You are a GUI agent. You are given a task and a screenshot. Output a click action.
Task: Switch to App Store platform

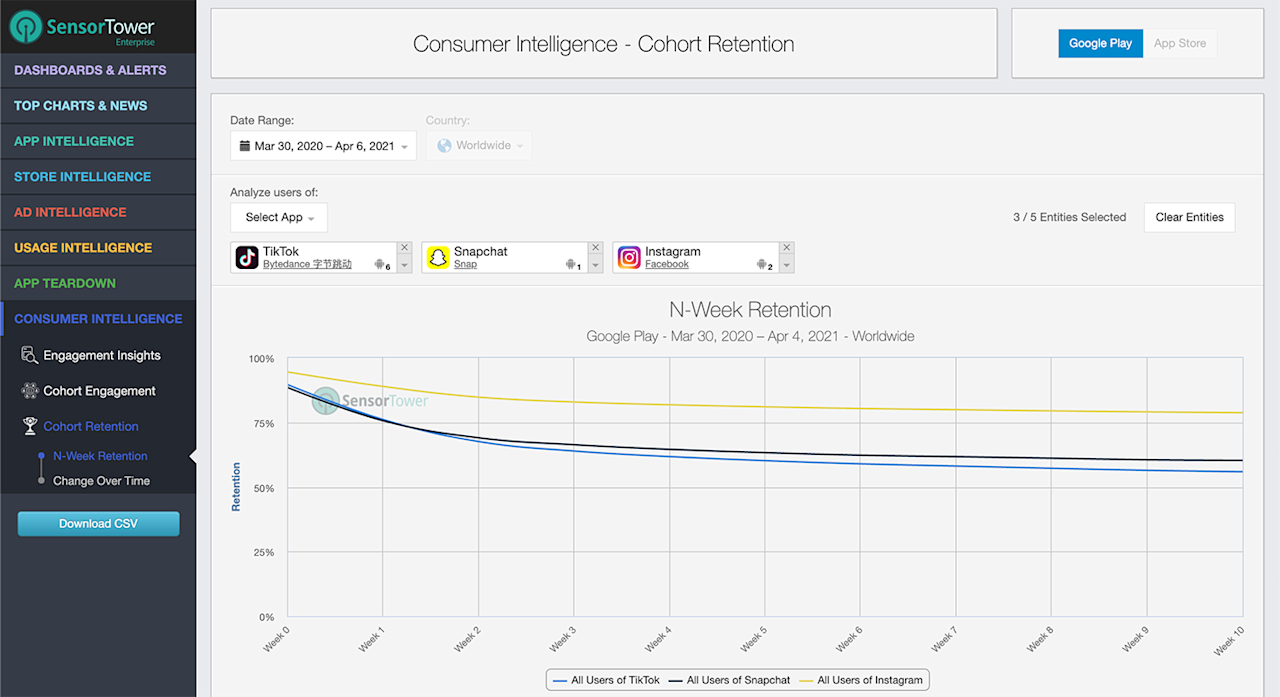(1180, 43)
